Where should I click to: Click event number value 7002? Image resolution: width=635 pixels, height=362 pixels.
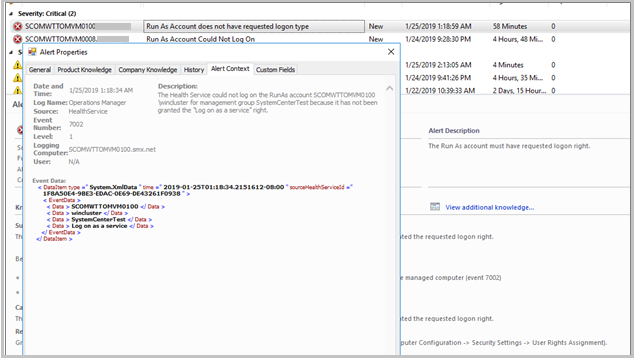click(76, 124)
